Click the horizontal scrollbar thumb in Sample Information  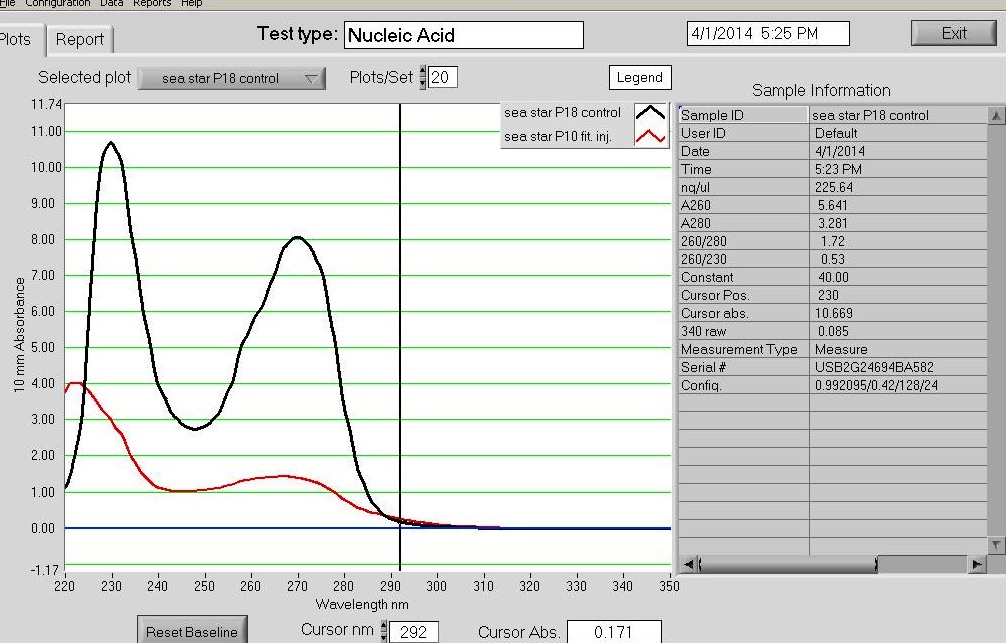[788, 565]
